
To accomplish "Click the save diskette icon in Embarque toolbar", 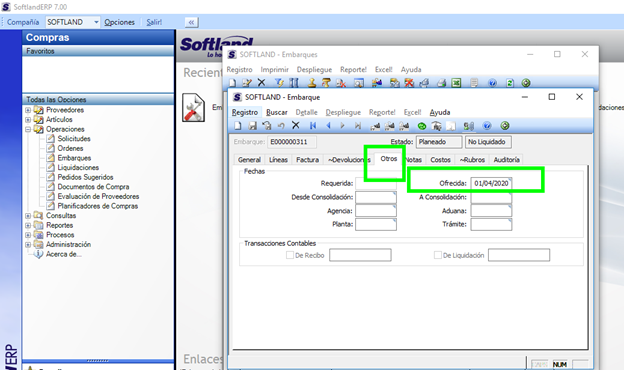I will click(x=252, y=126).
